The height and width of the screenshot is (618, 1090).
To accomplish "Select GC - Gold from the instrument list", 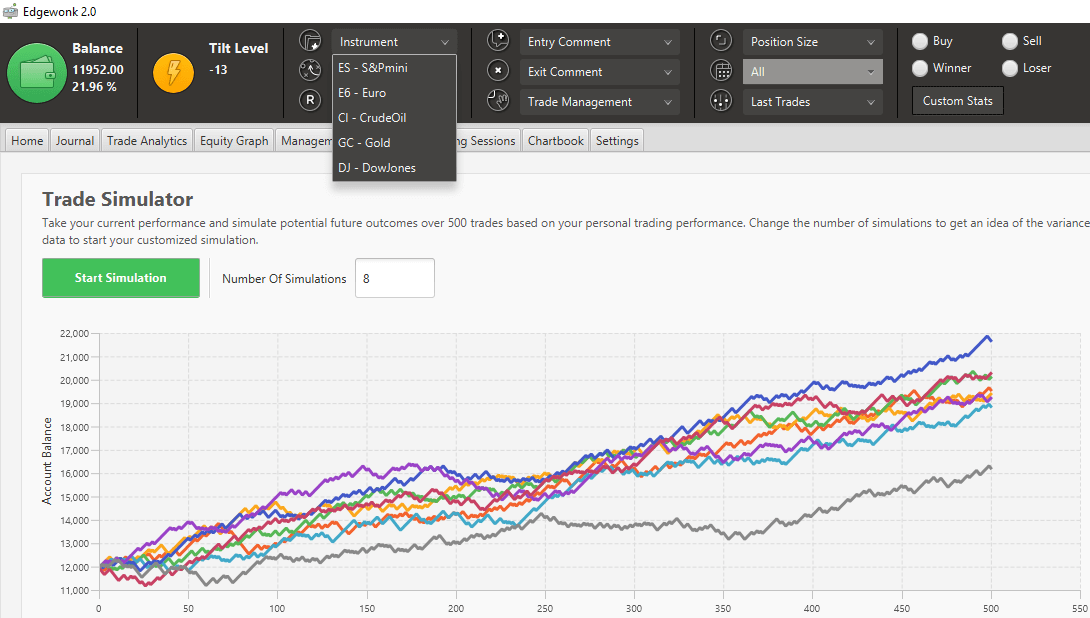I will coord(367,142).
